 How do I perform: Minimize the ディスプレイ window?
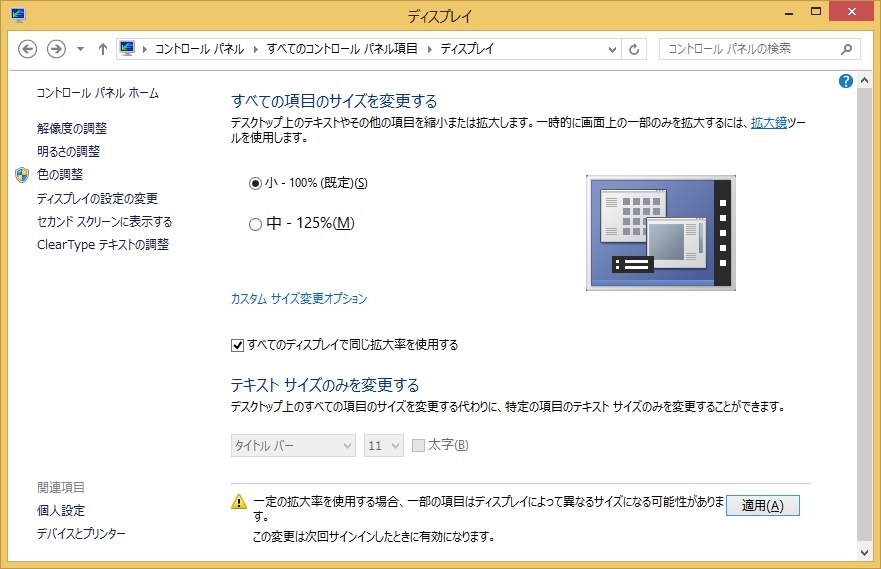789,12
